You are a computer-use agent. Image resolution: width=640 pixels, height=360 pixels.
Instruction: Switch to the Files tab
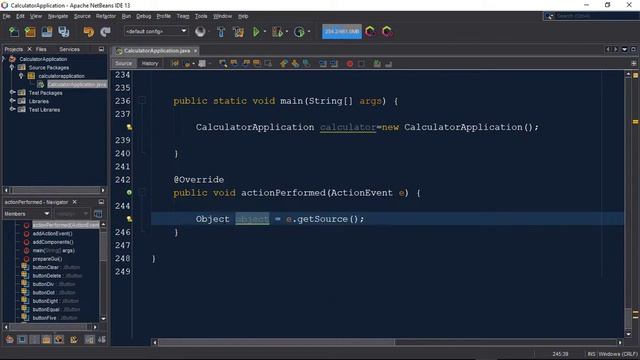[41, 49]
